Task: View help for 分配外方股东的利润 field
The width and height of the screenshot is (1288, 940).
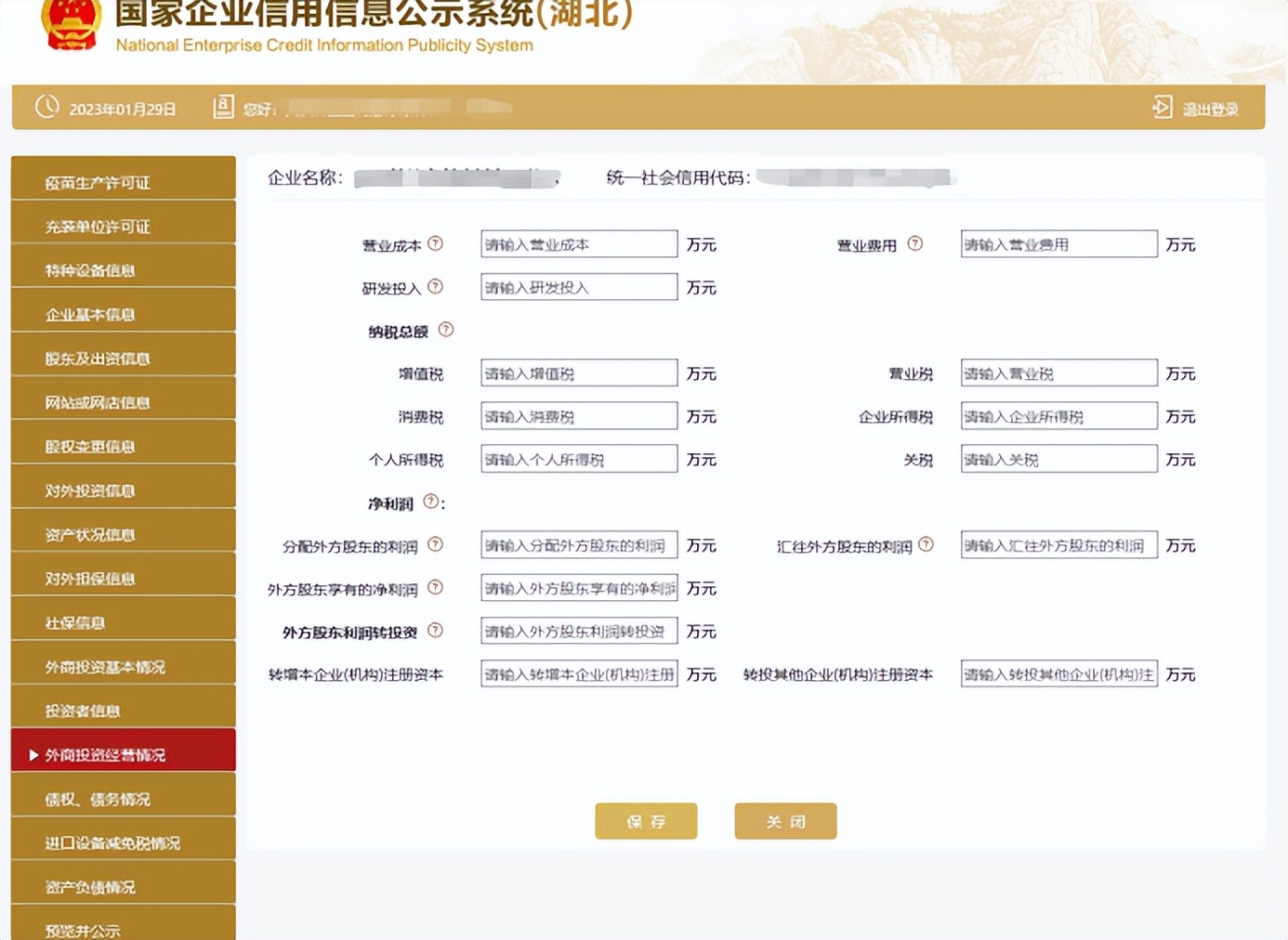Action: 434,545
